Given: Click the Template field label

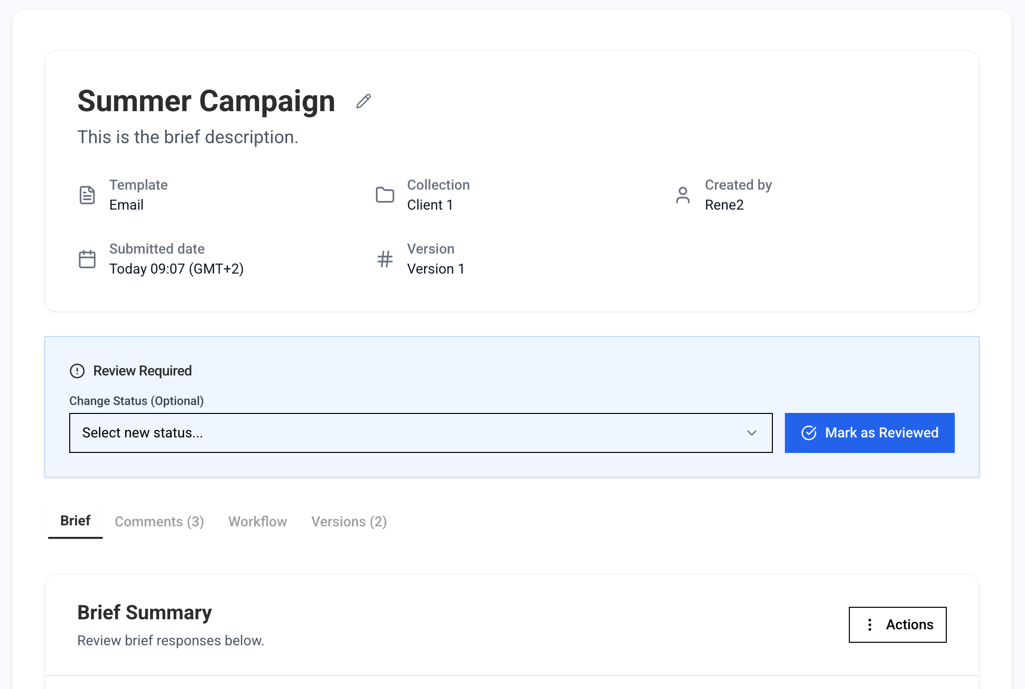Looking at the screenshot, I should click(139, 185).
